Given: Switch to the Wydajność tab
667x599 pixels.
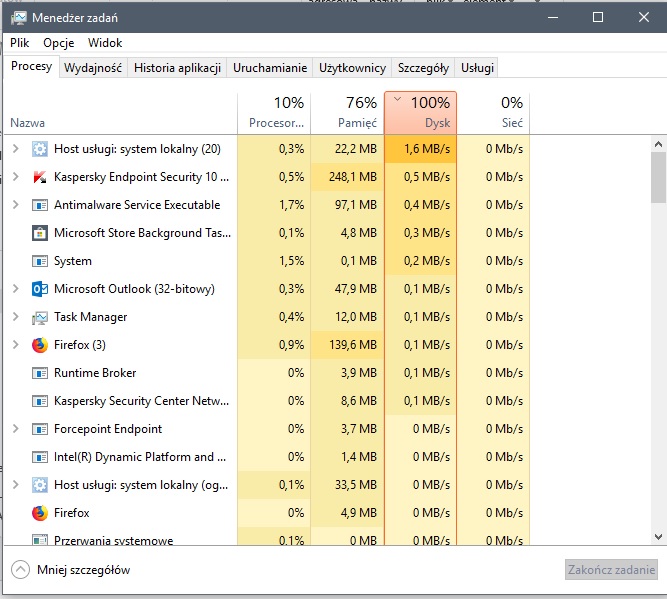Looking at the screenshot, I should (93, 68).
